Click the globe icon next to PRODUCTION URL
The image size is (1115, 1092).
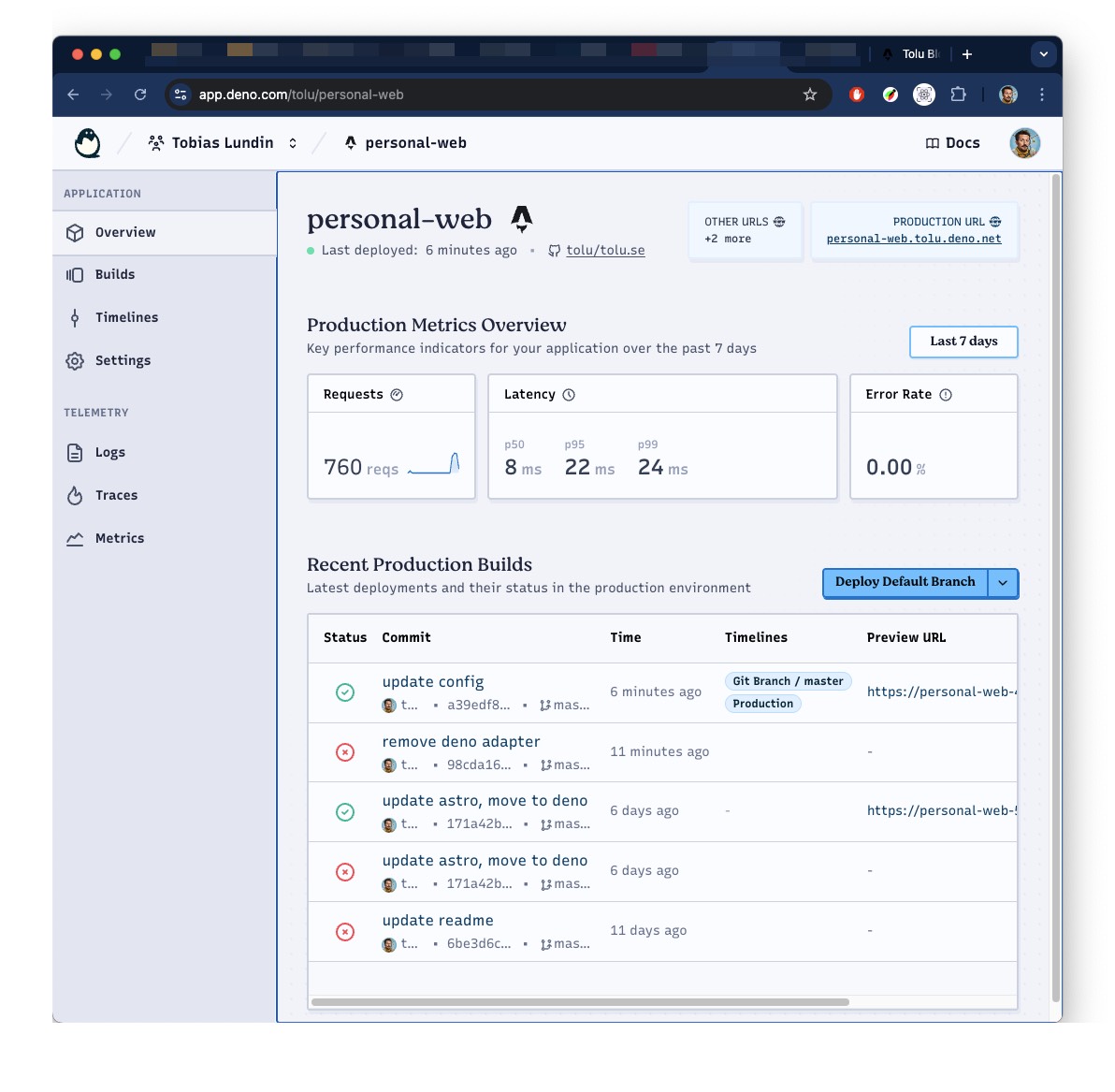tap(995, 222)
